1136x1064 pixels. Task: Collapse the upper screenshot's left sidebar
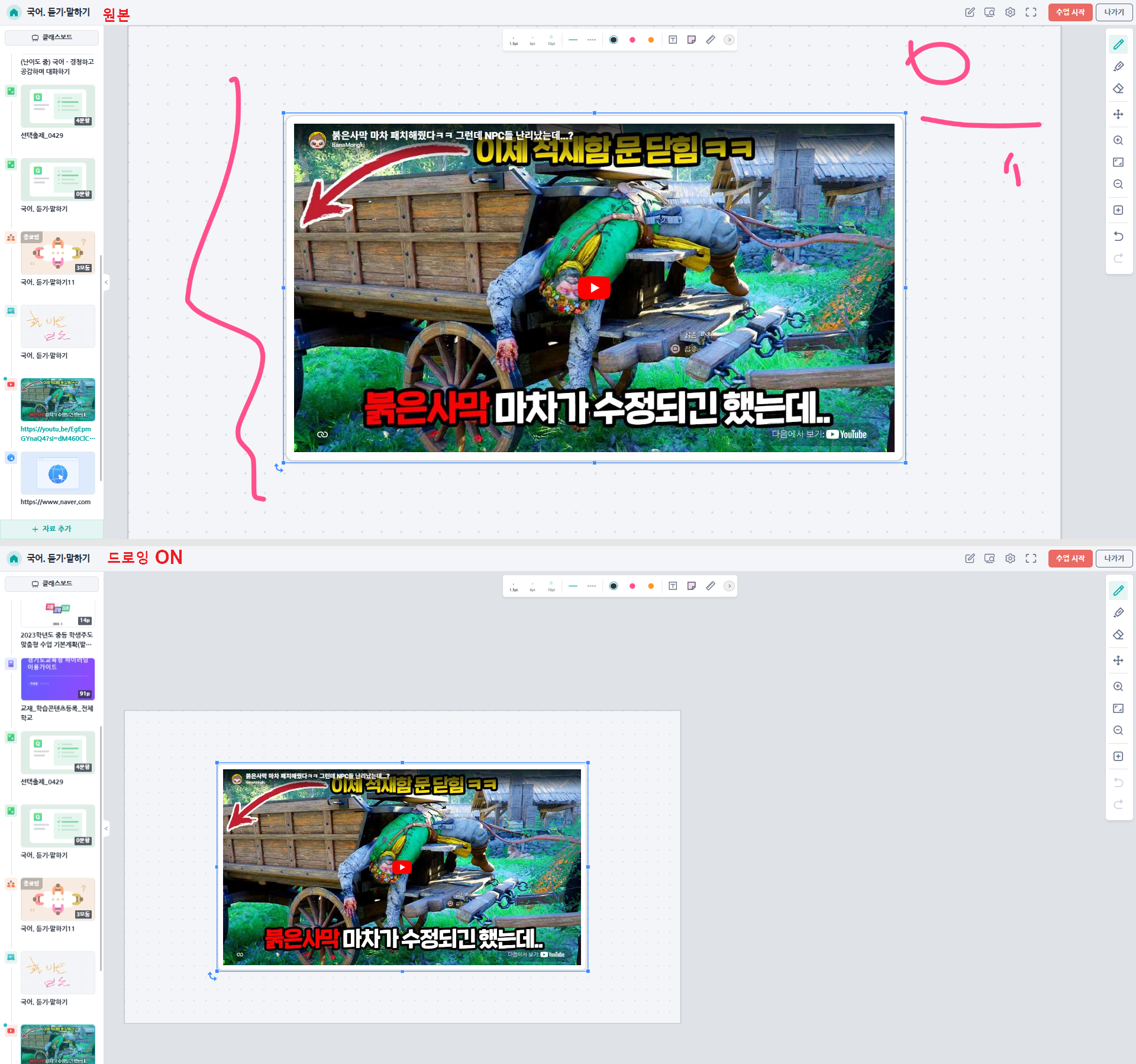click(106, 282)
